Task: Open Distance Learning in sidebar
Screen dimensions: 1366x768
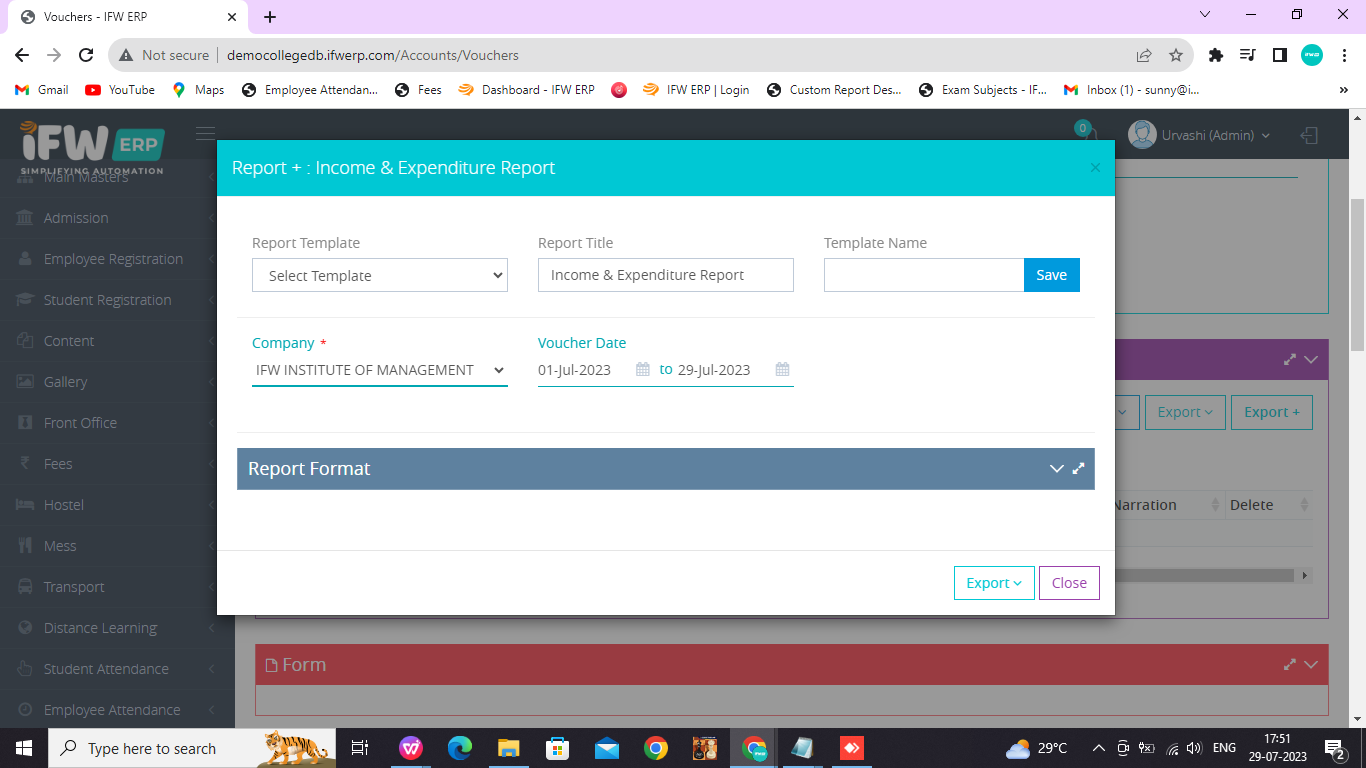Action: (x=117, y=628)
